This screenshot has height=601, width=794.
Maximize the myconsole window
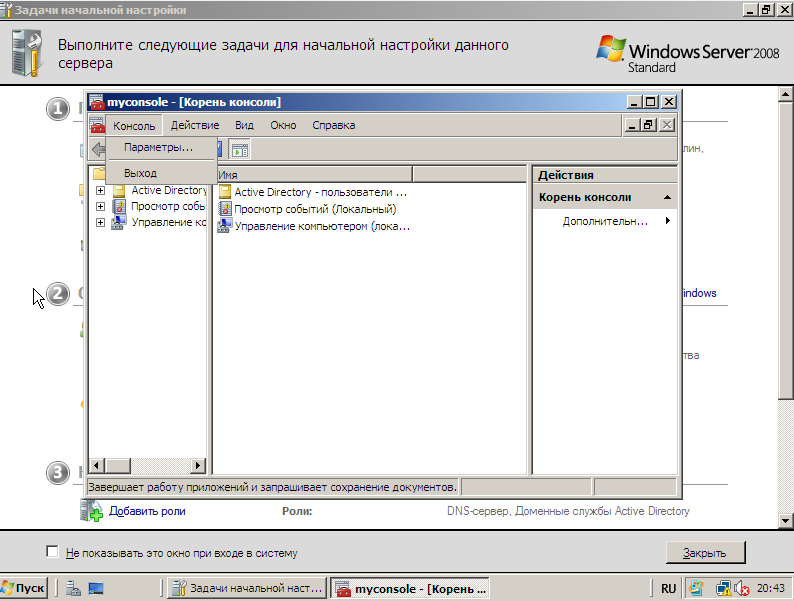[650, 102]
